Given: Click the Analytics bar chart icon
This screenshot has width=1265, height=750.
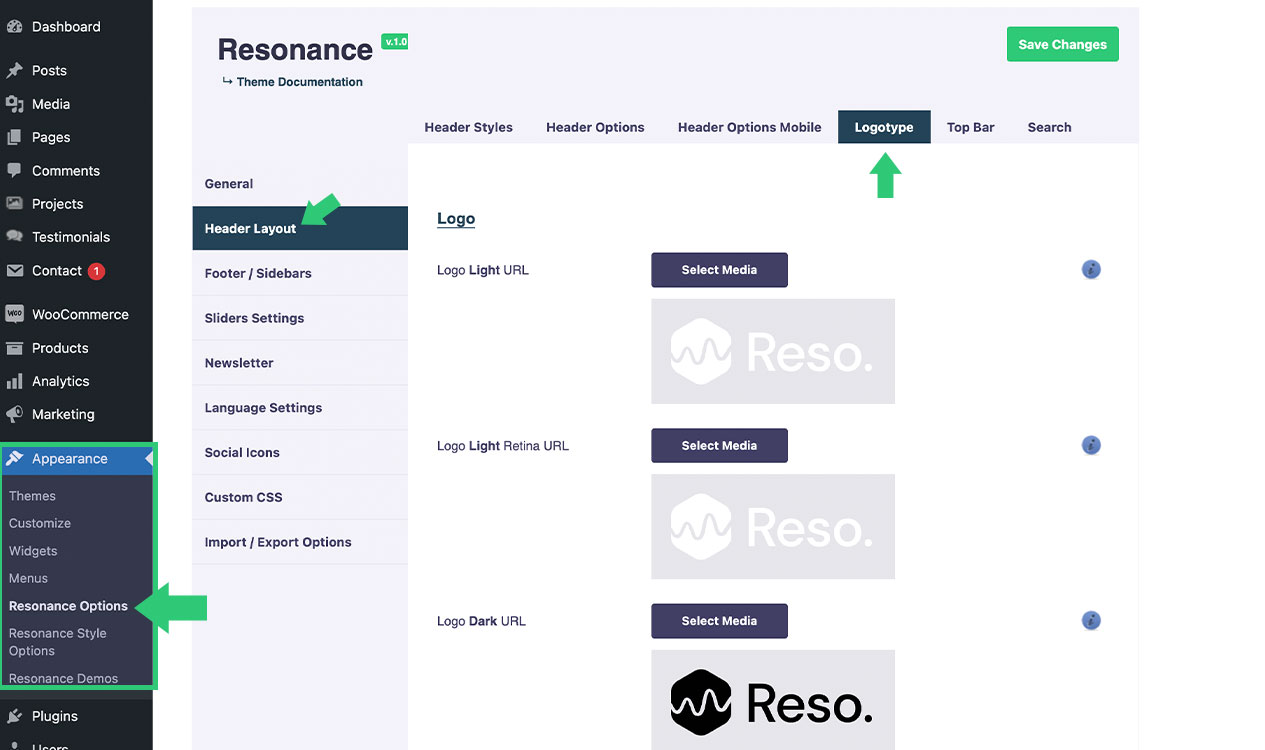Looking at the screenshot, I should [14, 381].
